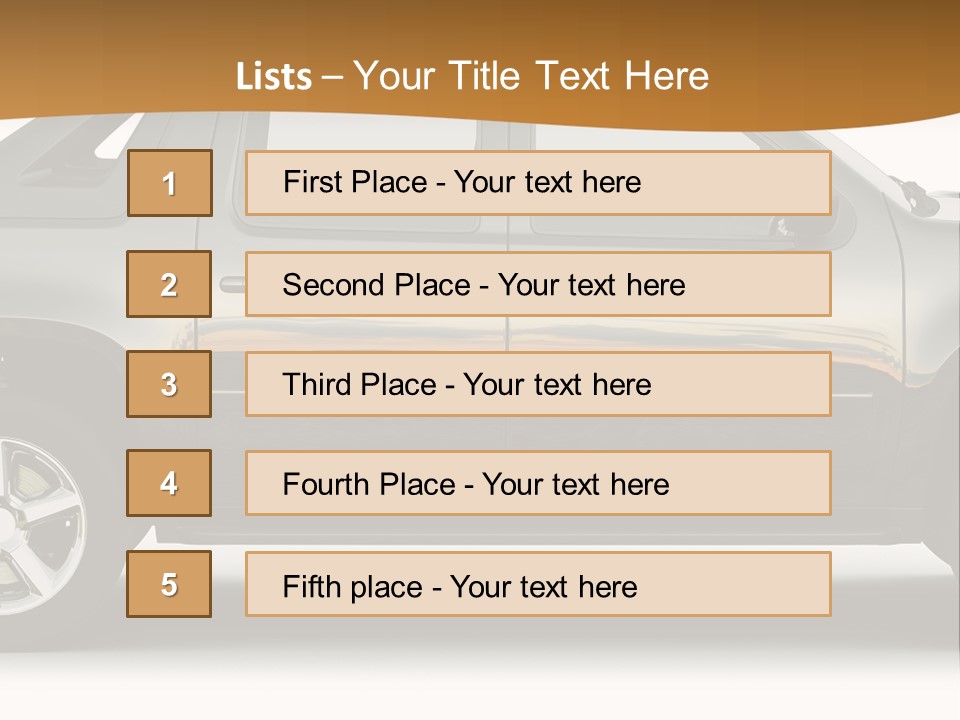Click the number 5 box
960x720 pixels.
pyautogui.click(x=169, y=584)
